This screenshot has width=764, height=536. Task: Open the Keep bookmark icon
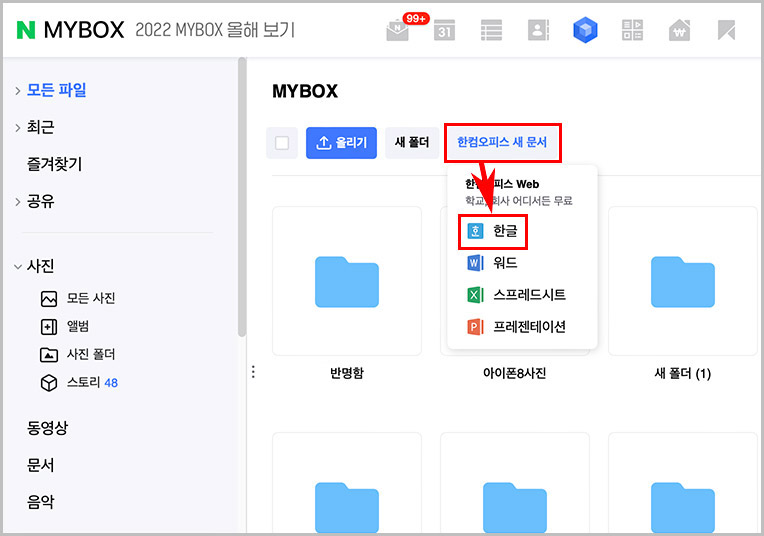coord(726,30)
